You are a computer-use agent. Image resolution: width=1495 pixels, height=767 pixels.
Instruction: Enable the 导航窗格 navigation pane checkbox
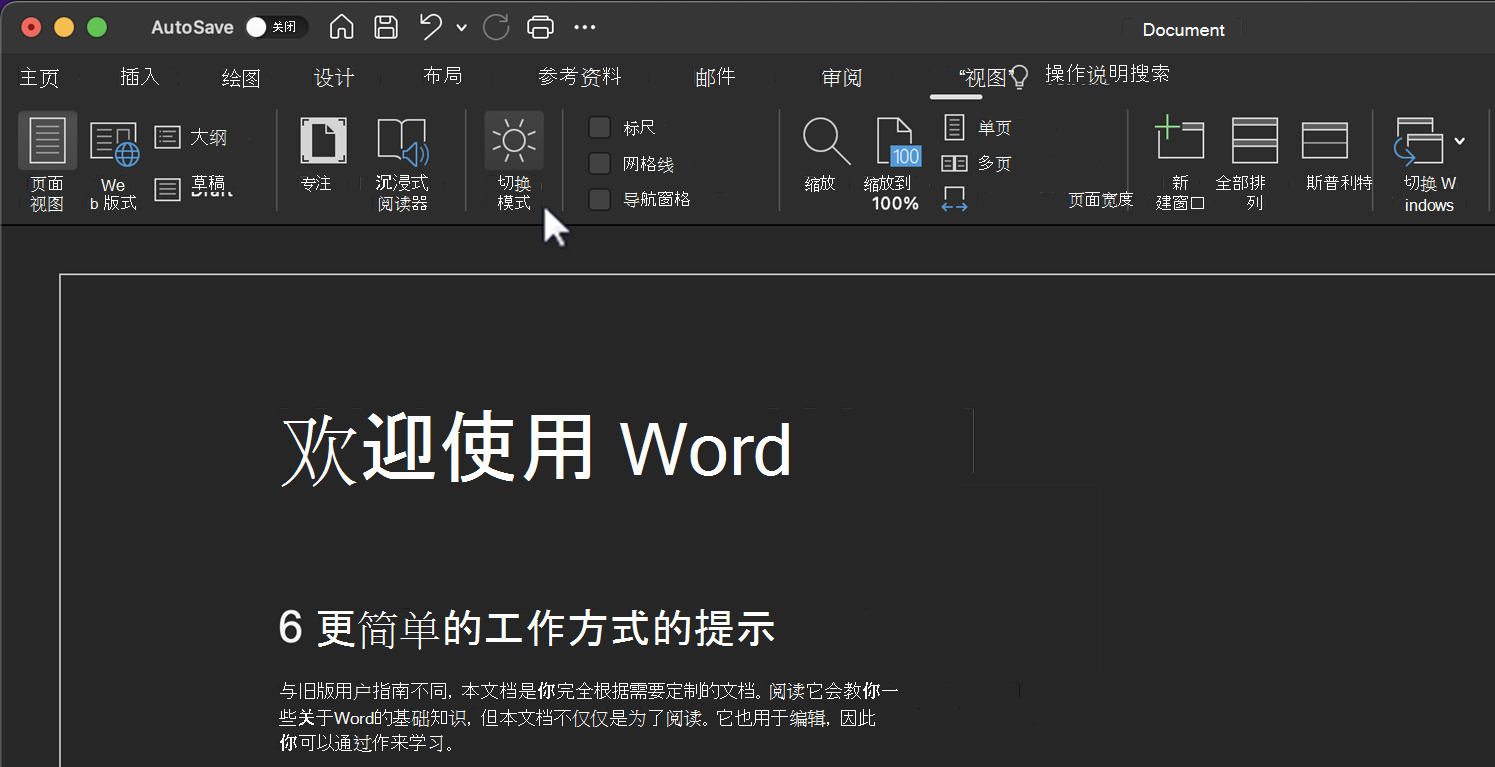point(599,199)
